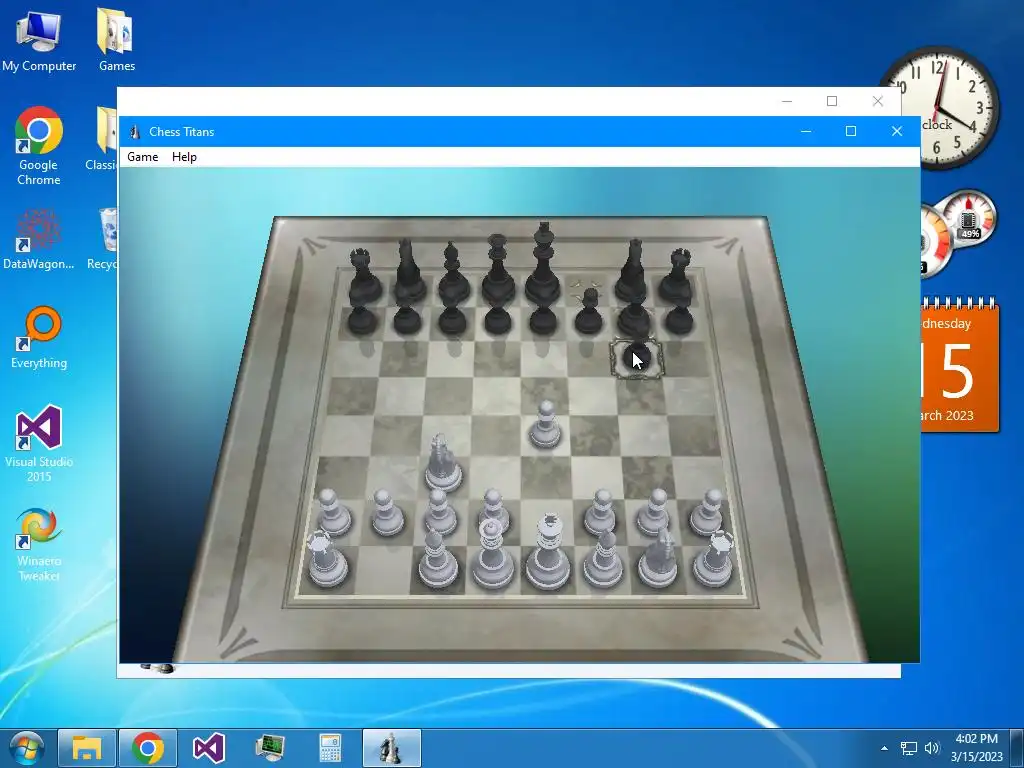Screen dimensions: 1024x768
Task: Select the white bishop on c1
Action: pyautogui.click(x=436, y=559)
